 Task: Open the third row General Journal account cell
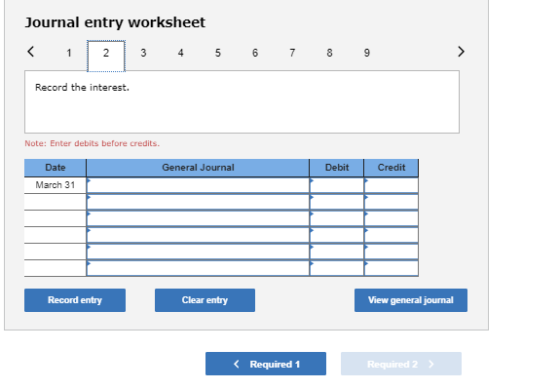click(x=198, y=219)
